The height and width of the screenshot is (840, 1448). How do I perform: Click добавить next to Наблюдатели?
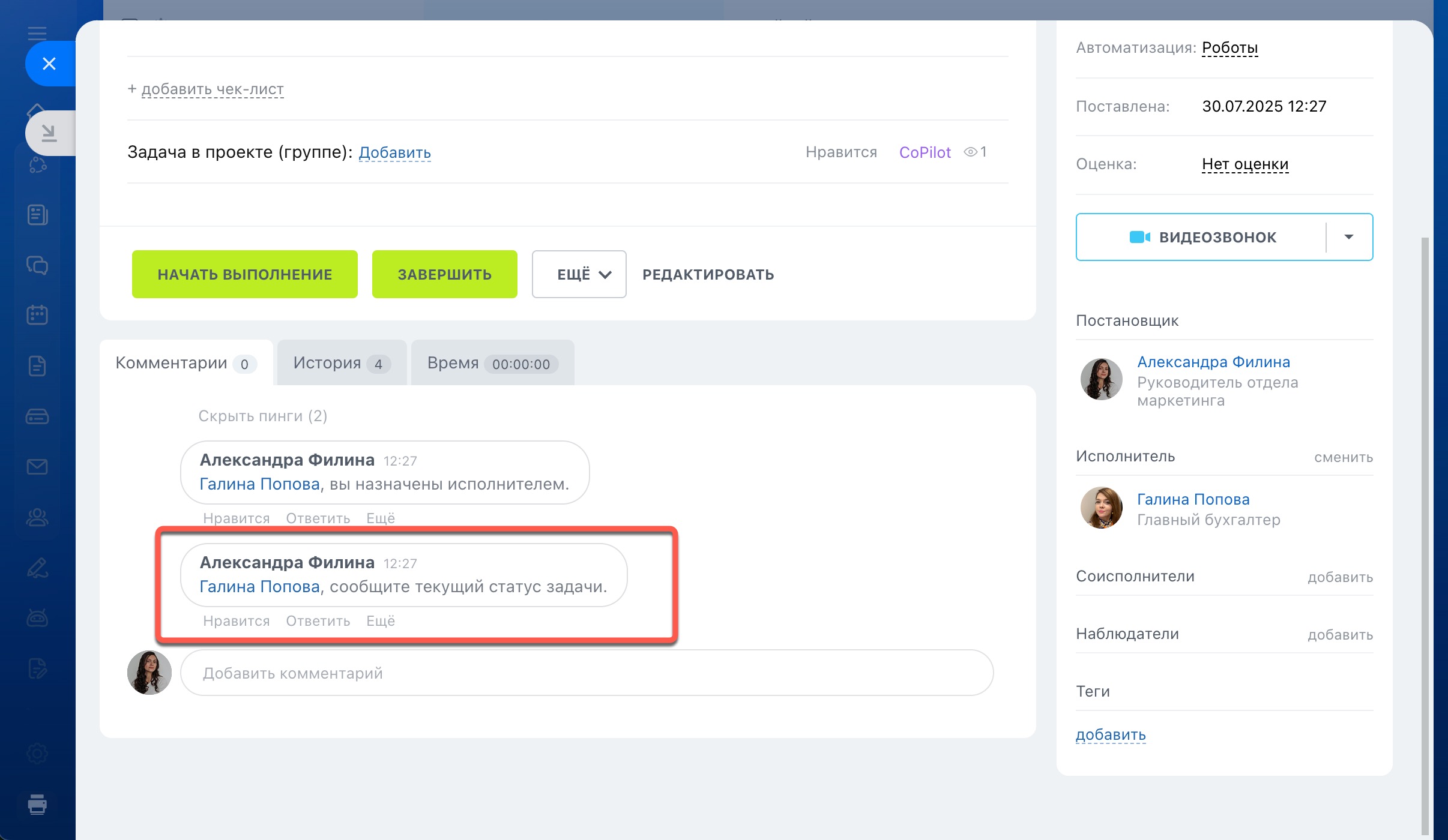[x=1341, y=635]
